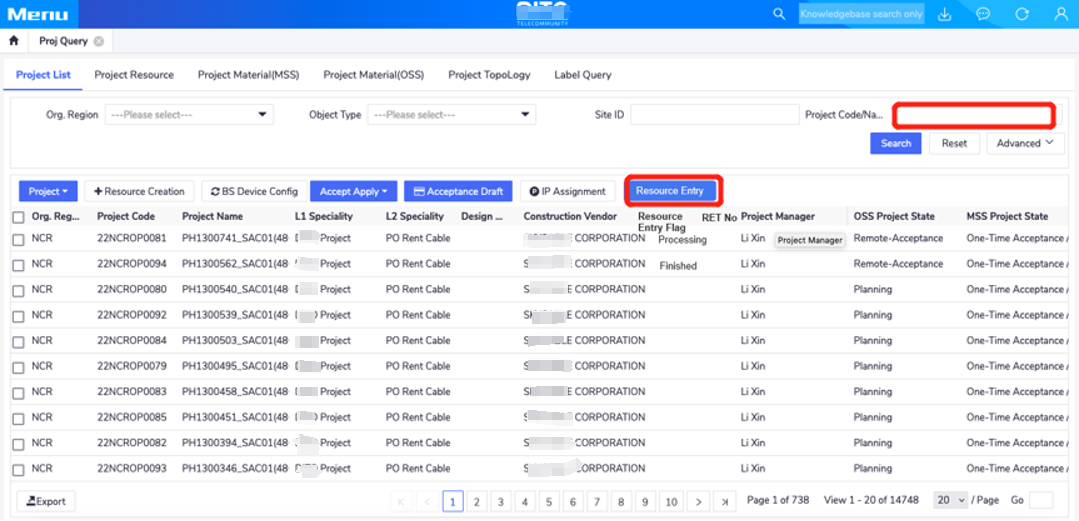
Task: Click the Site ID input field
Action: [x=714, y=115]
